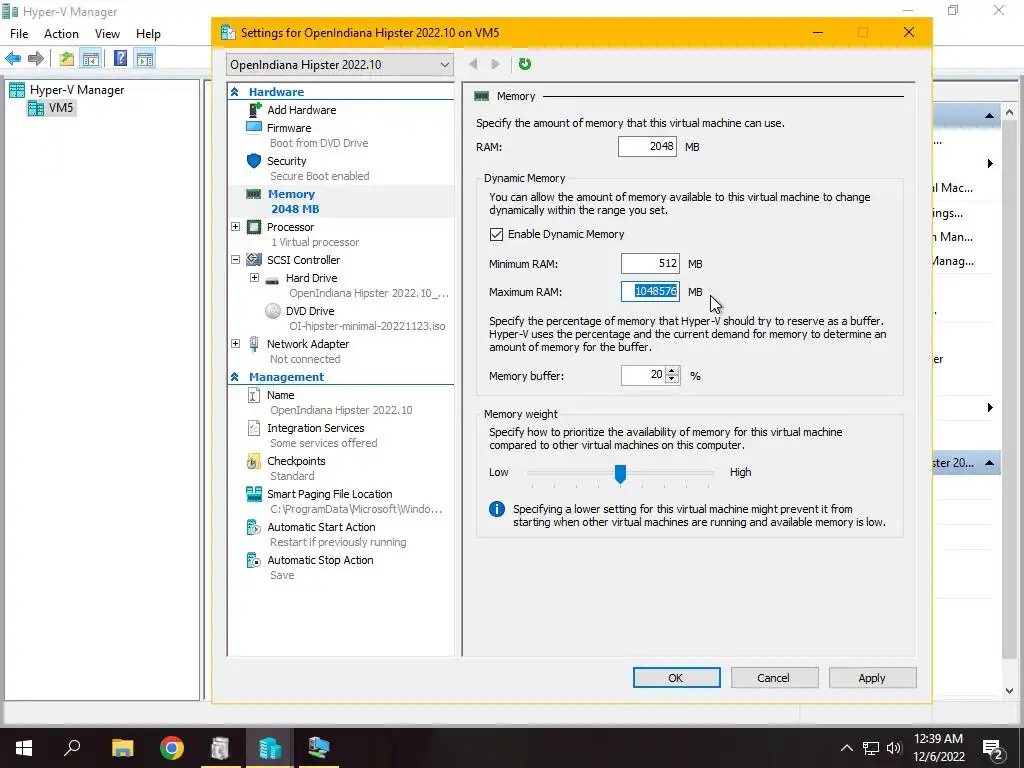Decrease the Memory buffer spinner down arrow

(x=672, y=379)
